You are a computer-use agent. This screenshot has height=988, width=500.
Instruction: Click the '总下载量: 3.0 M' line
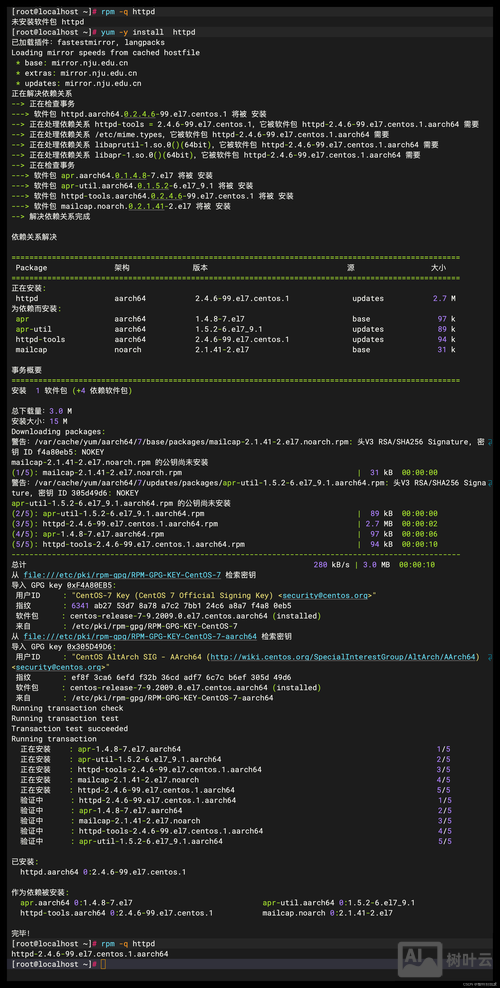point(40,411)
